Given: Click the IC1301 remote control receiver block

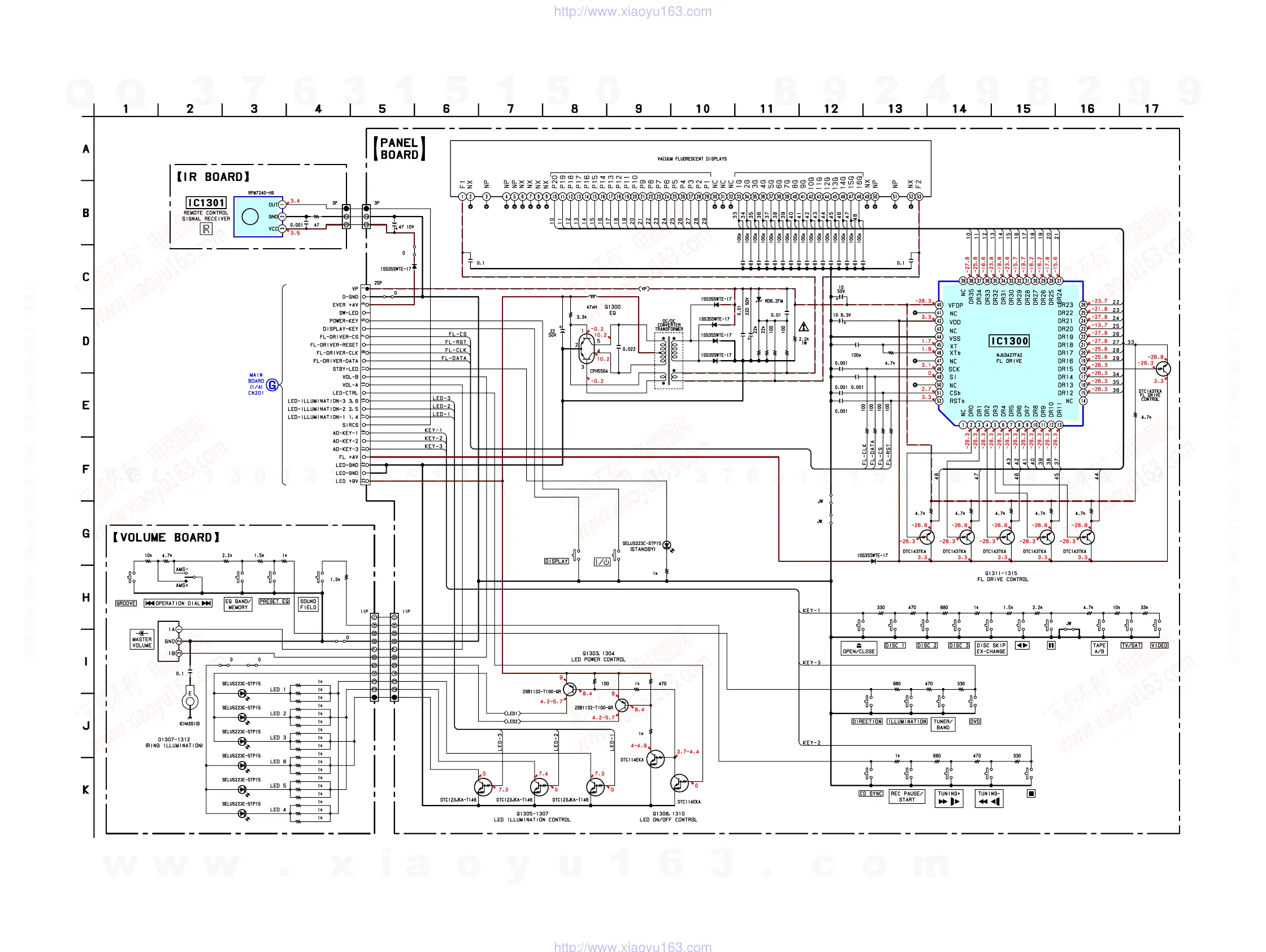Looking at the screenshot, I should tap(258, 217).
